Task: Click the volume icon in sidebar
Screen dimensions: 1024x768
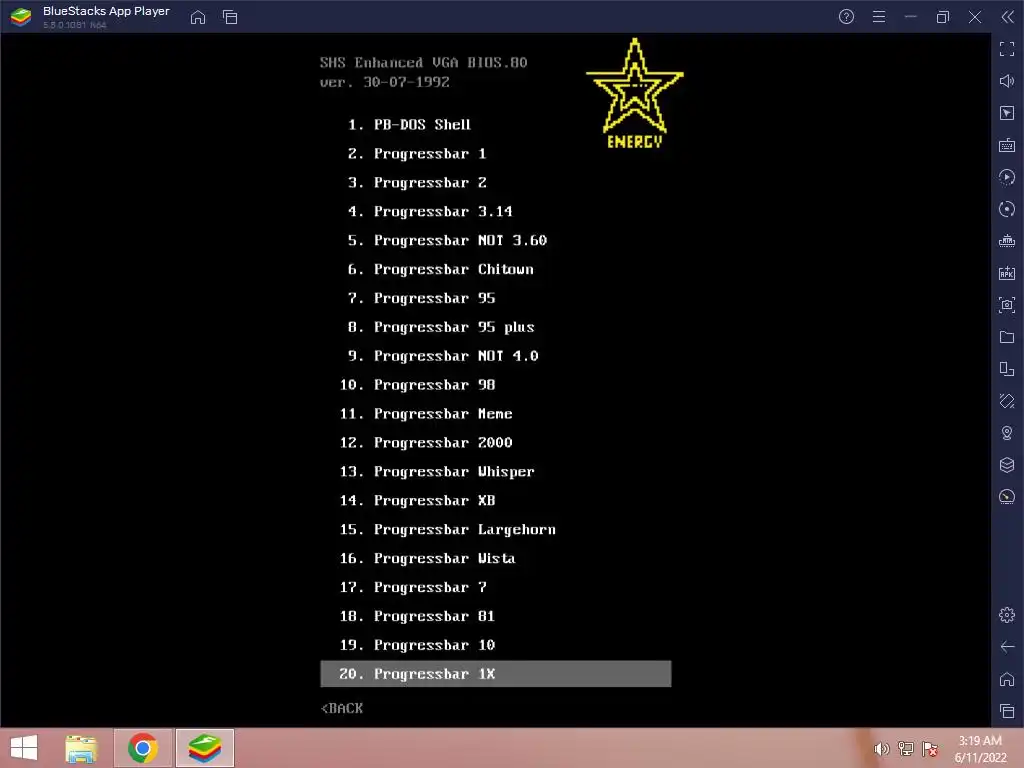Action: tap(1007, 81)
